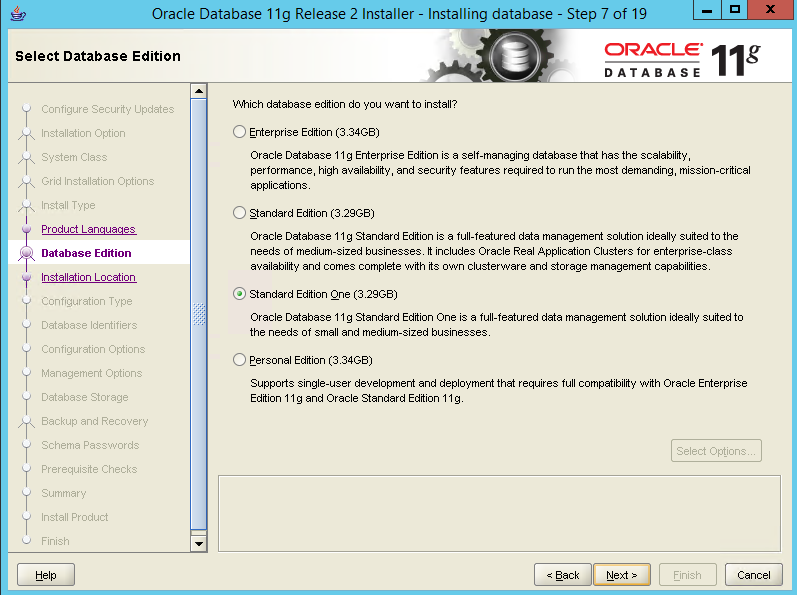Minimize the installer window
Viewport: 797px width, 595px height.
[x=707, y=10]
